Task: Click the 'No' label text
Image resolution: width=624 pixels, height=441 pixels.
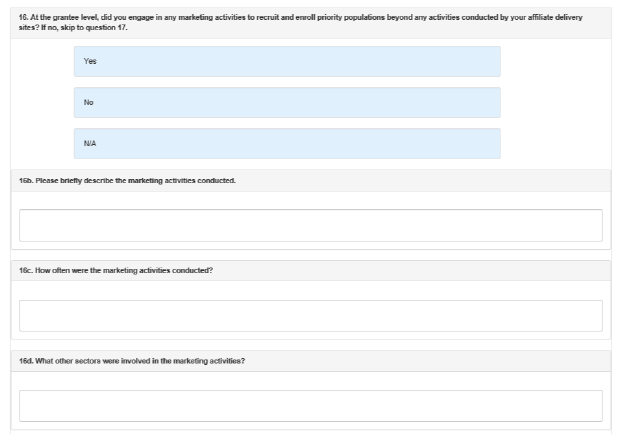Action: 89,102
